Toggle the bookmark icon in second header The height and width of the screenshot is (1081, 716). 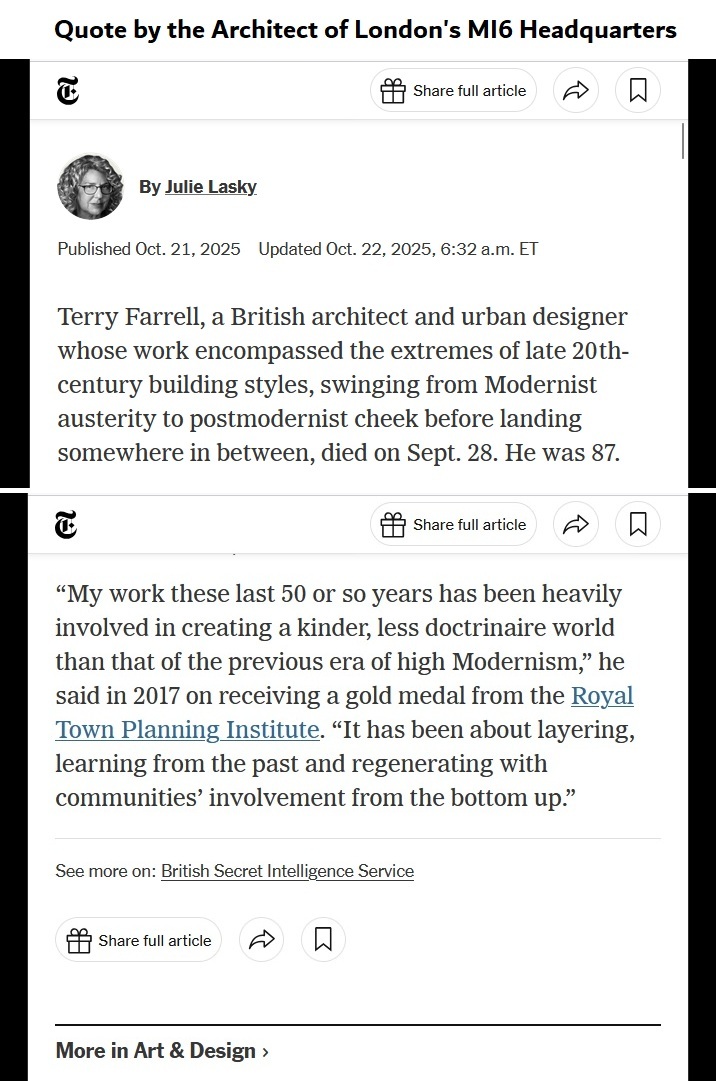[x=638, y=525]
